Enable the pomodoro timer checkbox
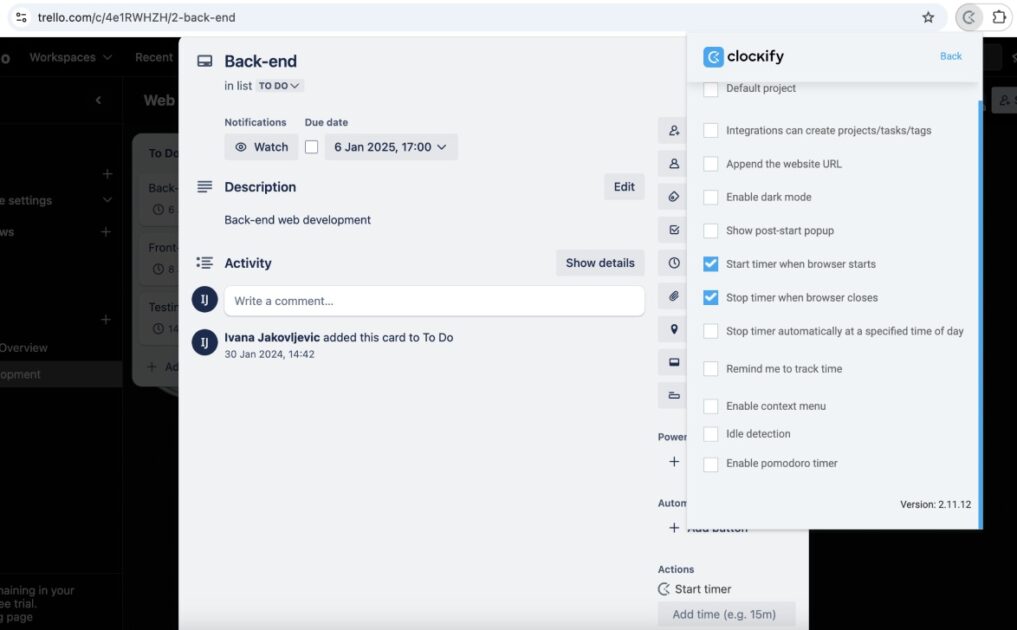Viewport: 1017px width, 630px height. coord(710,463)
